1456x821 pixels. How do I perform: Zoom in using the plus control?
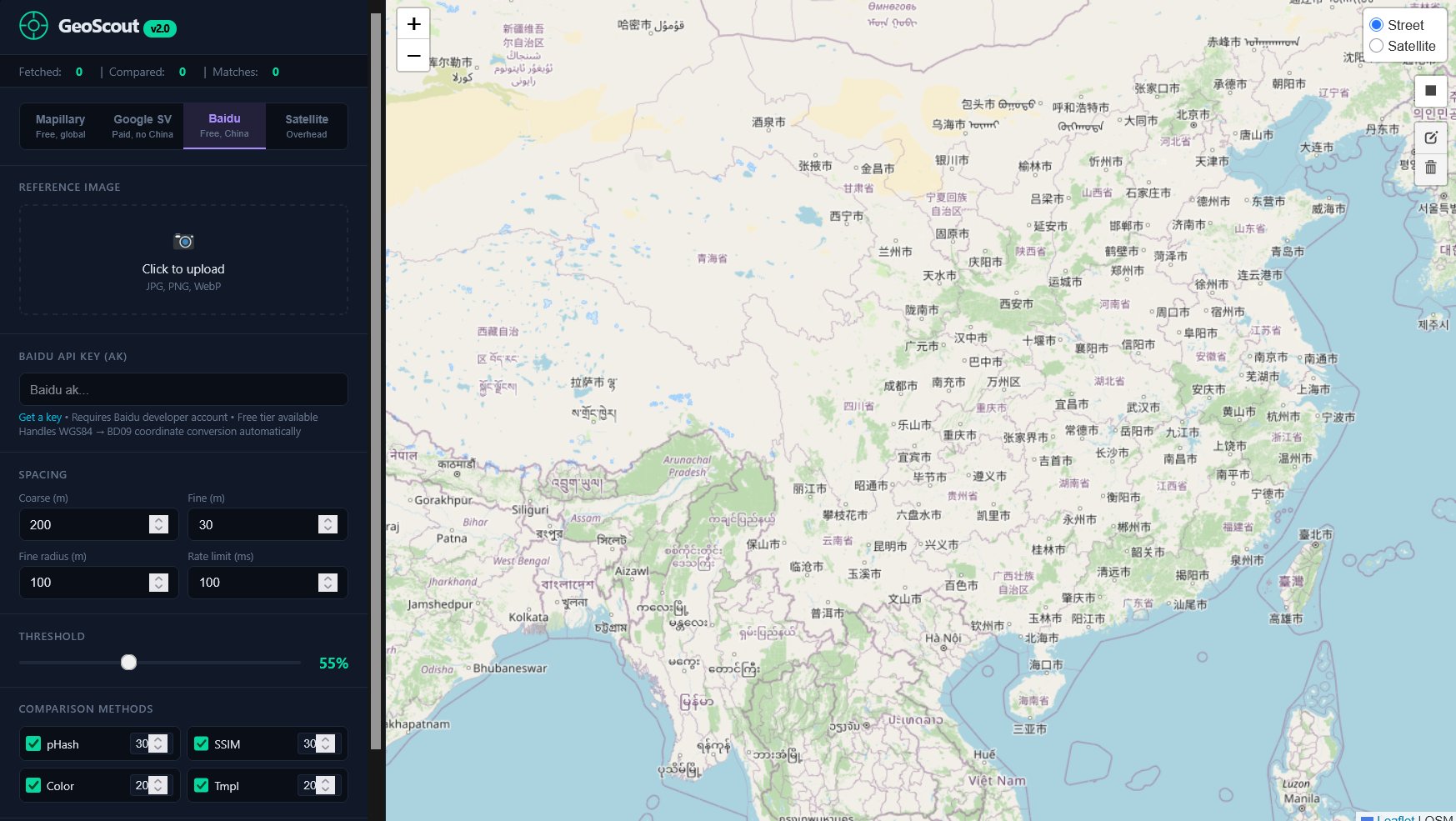pyautogui.click(x=413, y=23)
